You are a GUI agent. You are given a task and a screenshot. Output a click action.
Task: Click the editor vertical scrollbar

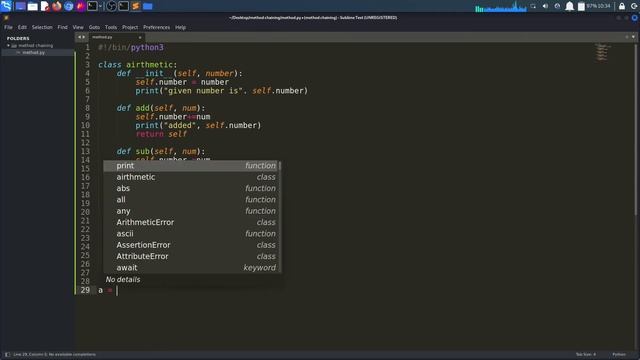click(x=637, y=129)
